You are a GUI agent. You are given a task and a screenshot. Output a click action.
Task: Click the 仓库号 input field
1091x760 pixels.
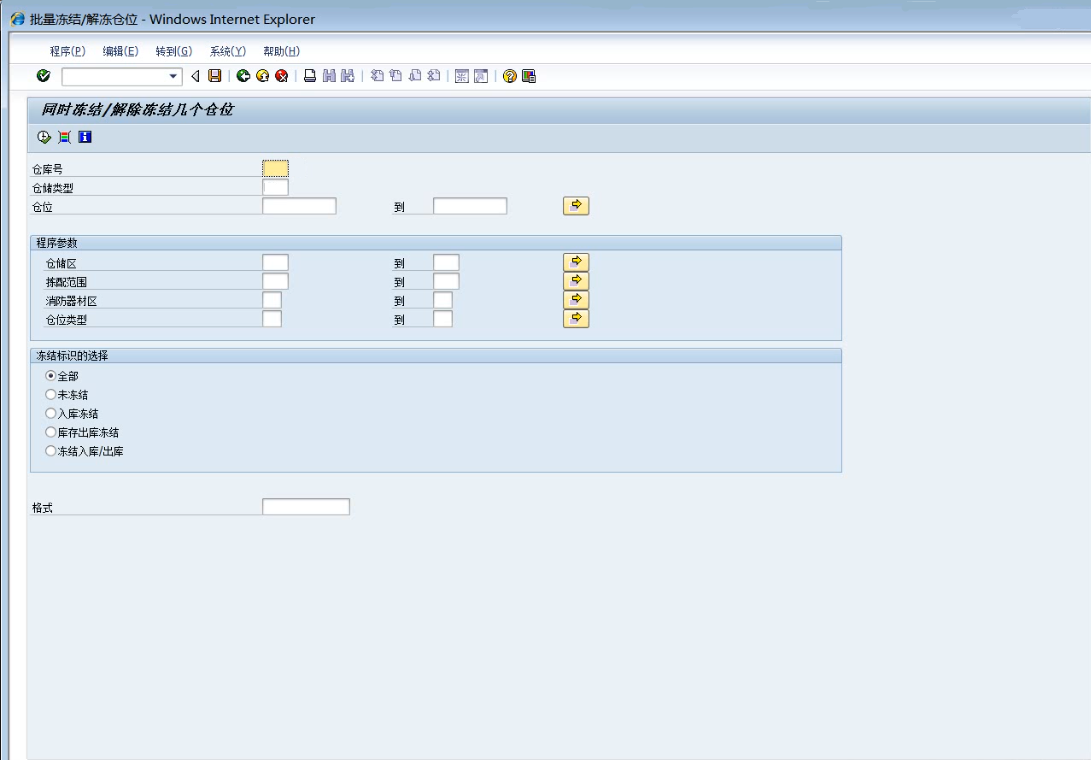point(275,169)
